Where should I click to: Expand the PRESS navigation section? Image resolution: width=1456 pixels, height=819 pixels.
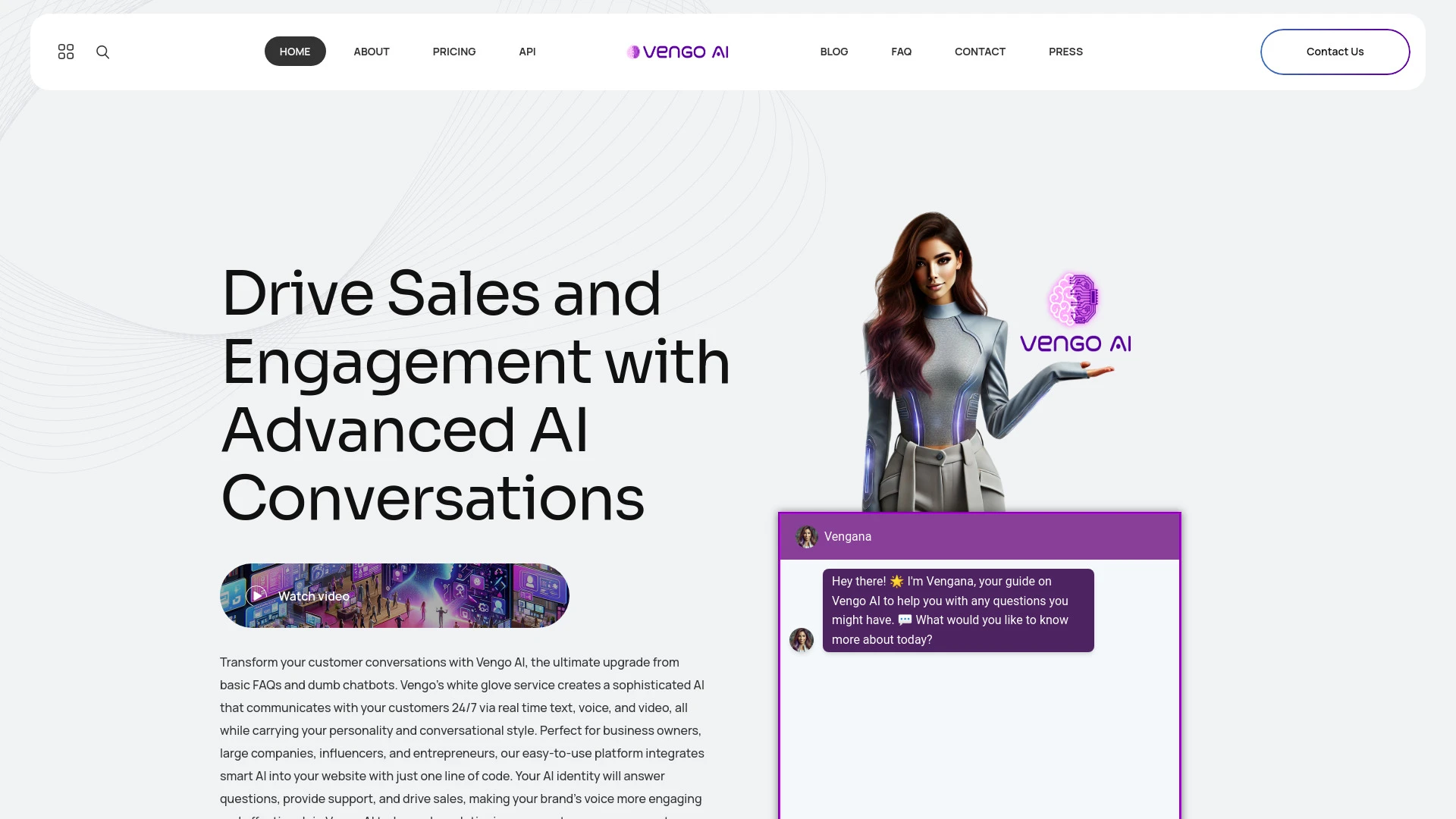1065,51
